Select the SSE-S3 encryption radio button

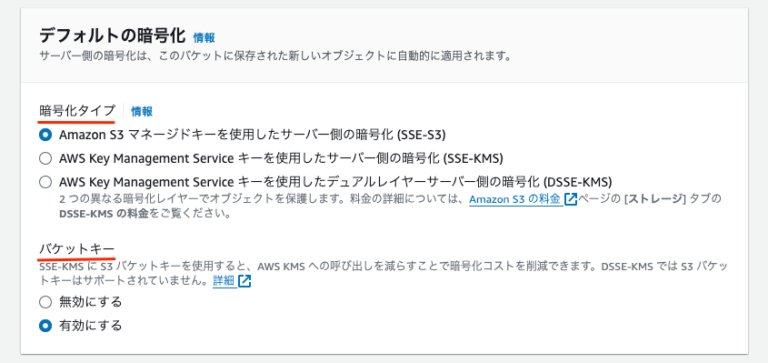45,134
